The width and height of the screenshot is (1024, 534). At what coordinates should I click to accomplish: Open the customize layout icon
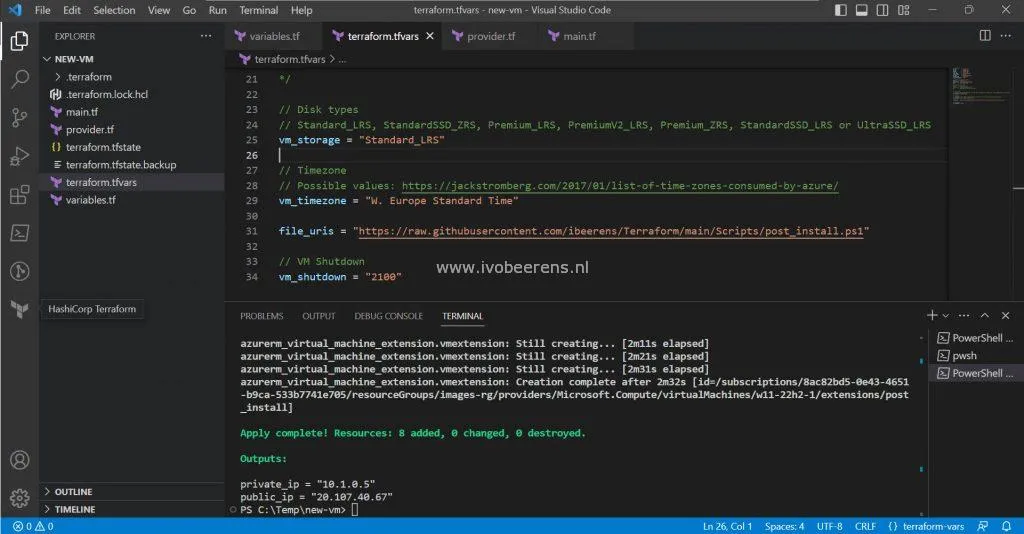tap(904, 10)
